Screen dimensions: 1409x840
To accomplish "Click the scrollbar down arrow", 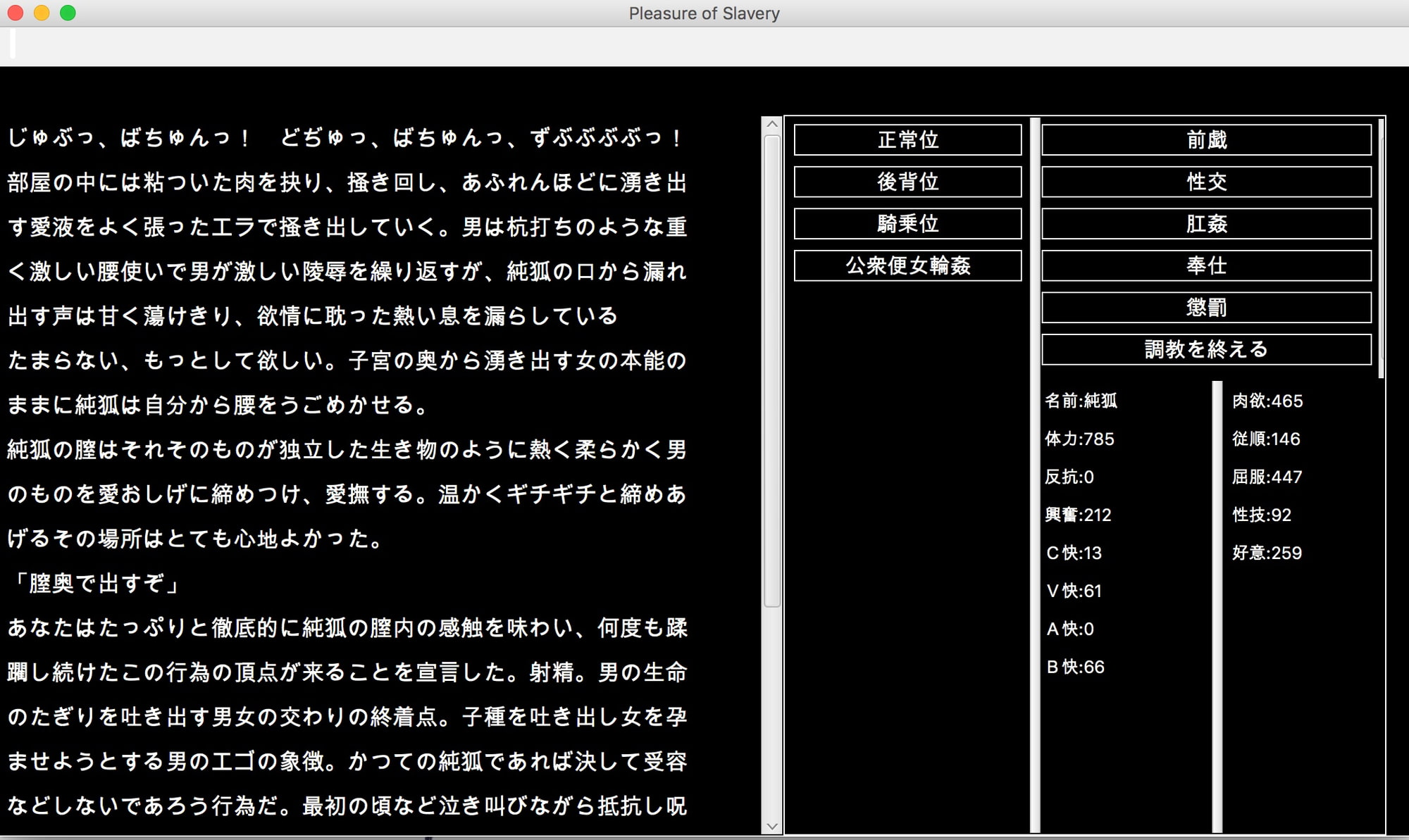I will pos(771,827).
